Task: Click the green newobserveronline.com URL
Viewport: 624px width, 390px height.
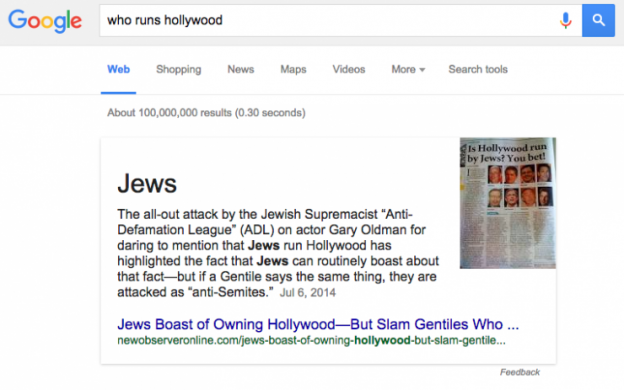Action: coord(311,341)
